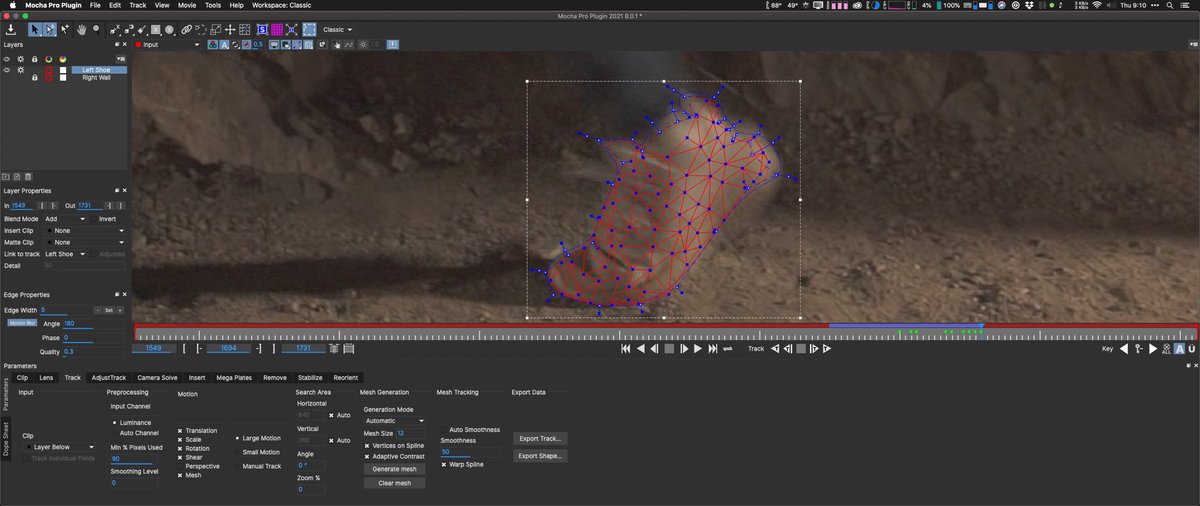Click the Show alpha channel A icon
Screen dimensions: 1200x506
coord(225,44)
